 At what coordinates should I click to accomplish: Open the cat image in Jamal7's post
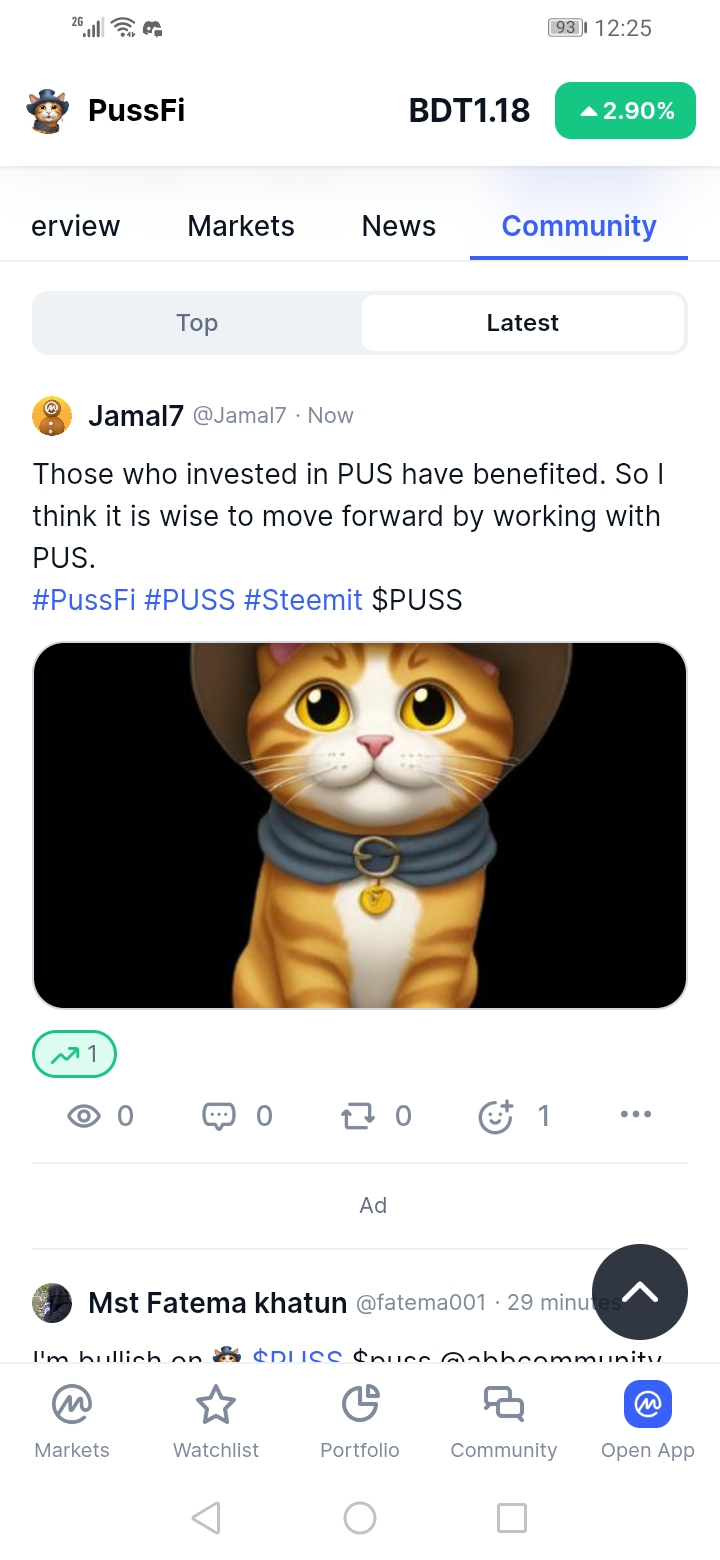click(360, 825)
